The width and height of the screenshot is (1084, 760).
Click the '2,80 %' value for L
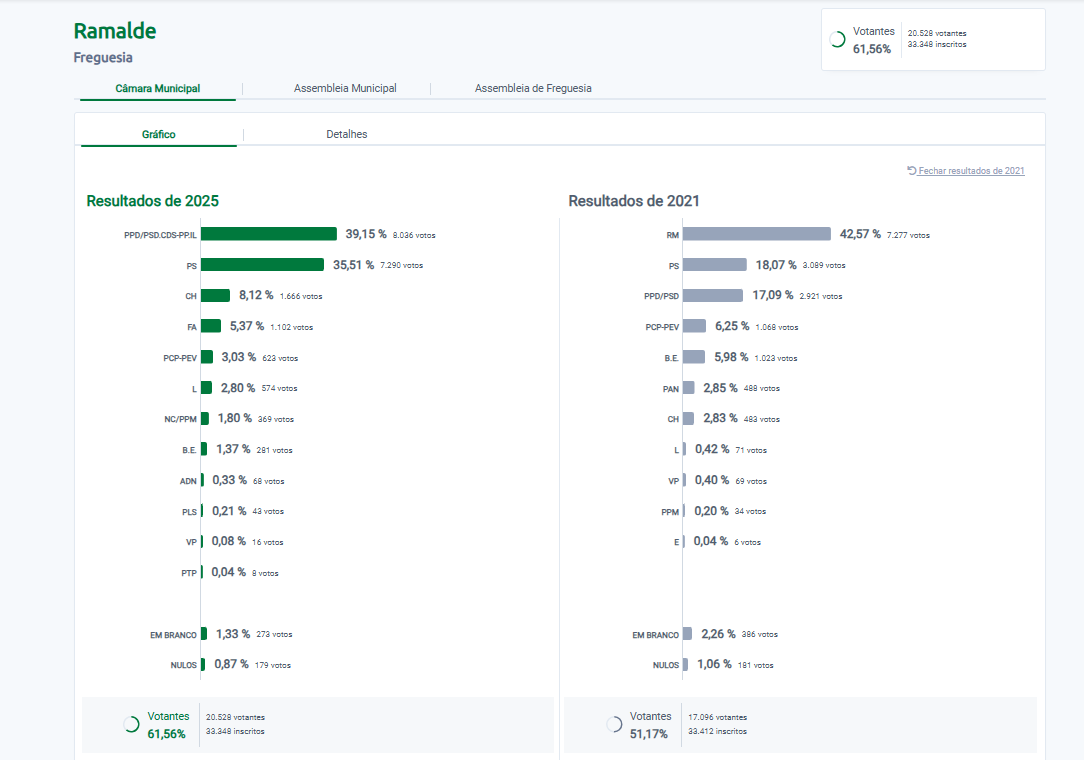click(x=238, y=388)
